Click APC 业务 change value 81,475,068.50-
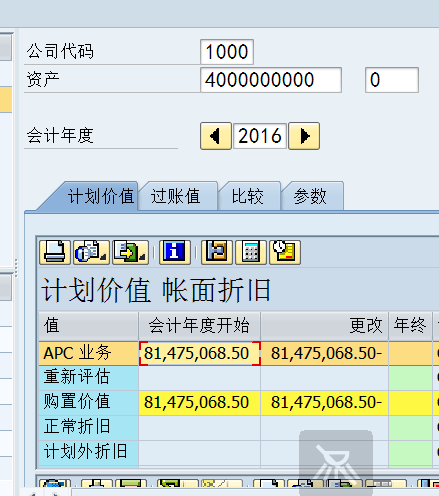Viewport: 439px width, 496px height. point(324,353)
